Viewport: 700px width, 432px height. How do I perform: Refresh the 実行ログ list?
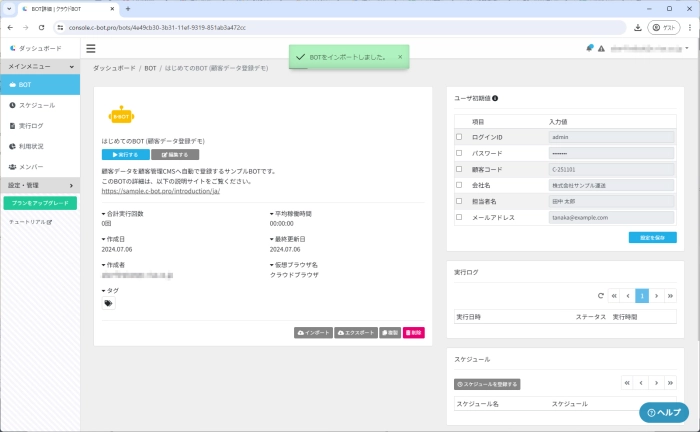(600, 296)
